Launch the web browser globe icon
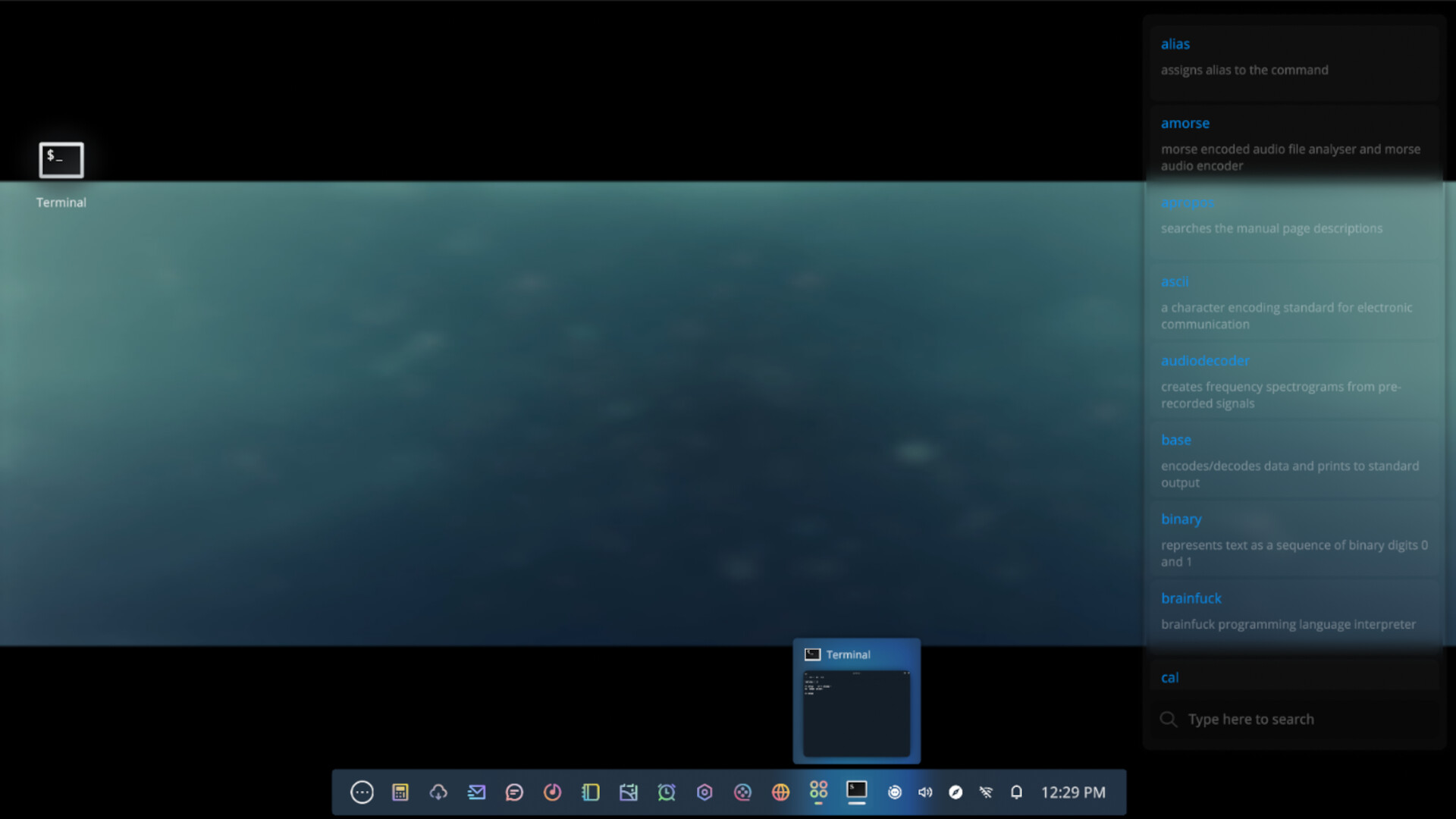The width and height of the screenshot is (1456, 819). (x=780, y=792)
